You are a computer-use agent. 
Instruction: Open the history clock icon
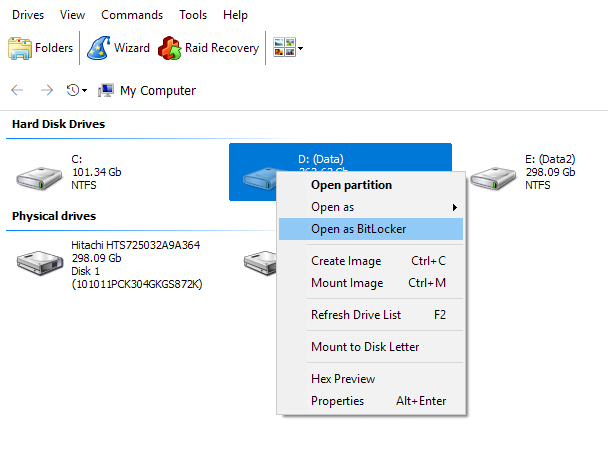(x=73, y=90)
